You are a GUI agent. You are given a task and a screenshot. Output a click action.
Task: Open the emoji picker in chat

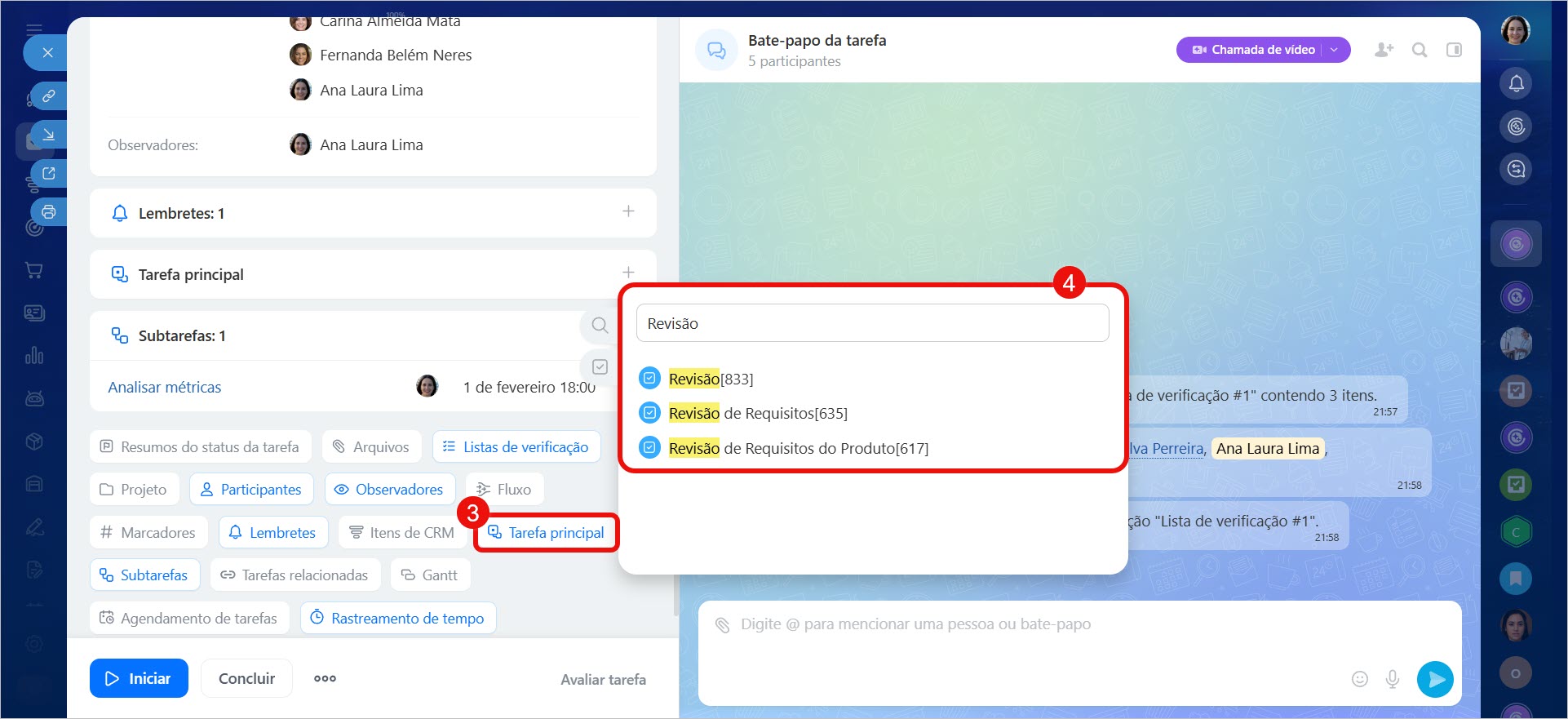(x=1359, y=679)
